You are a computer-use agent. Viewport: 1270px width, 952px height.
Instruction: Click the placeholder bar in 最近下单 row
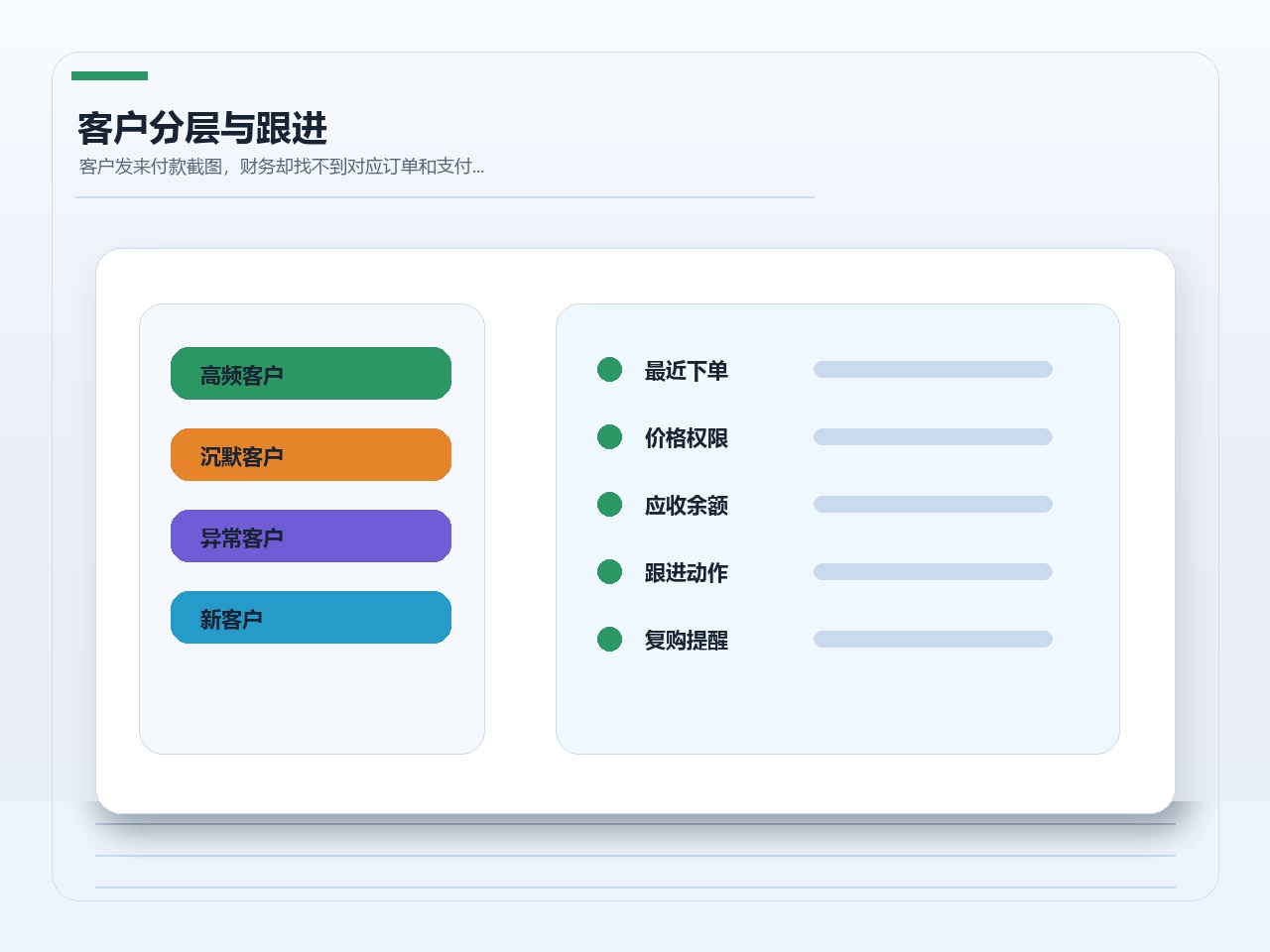coord(933,370)
